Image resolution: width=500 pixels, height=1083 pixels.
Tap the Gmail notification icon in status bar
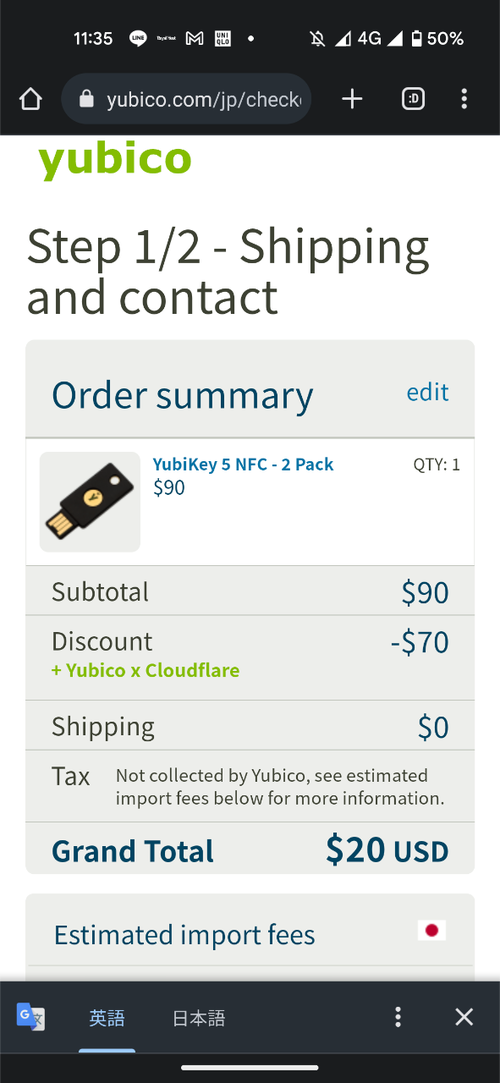[x=194, y=39]
